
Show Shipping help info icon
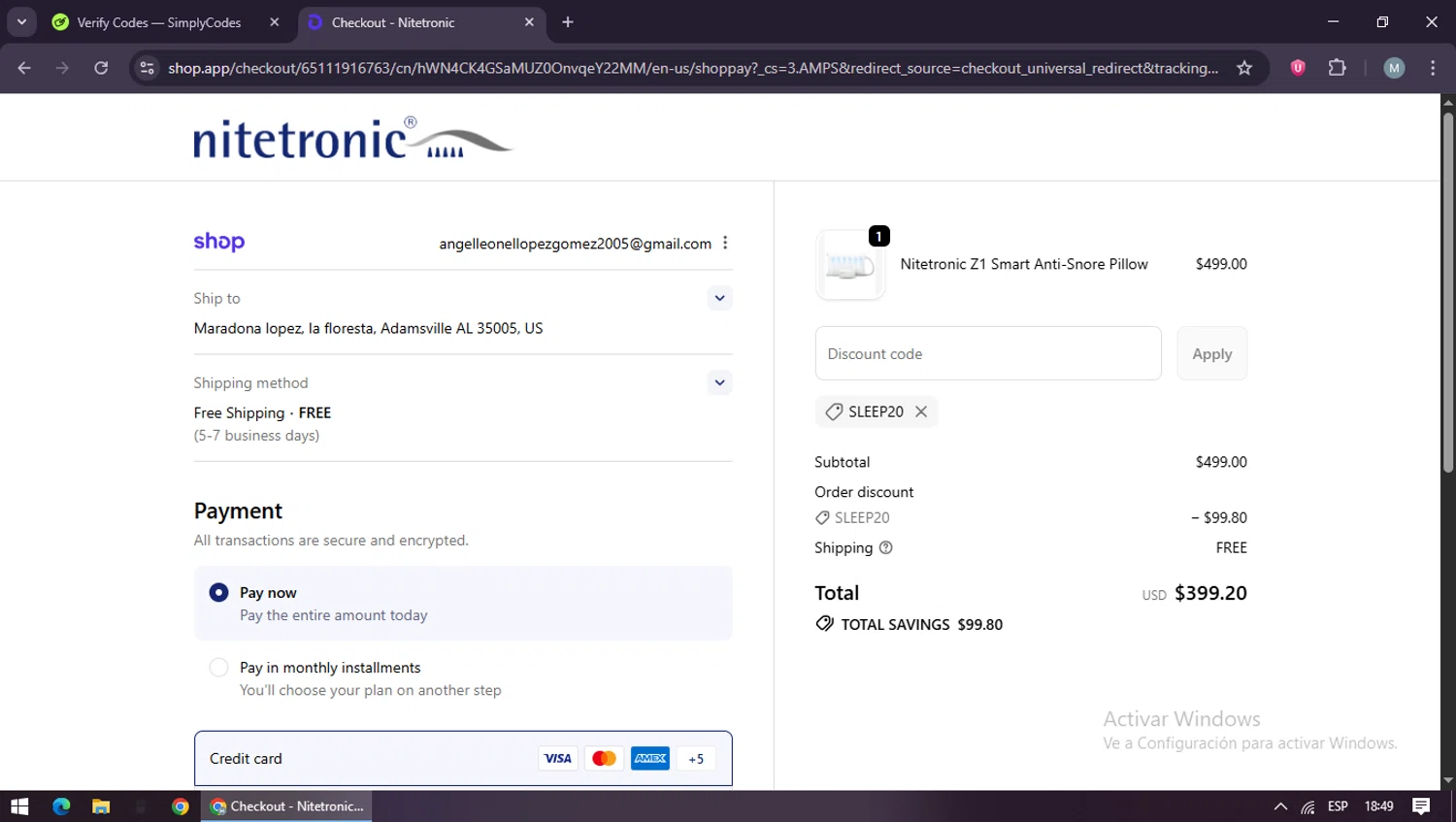tap(885, 547)
